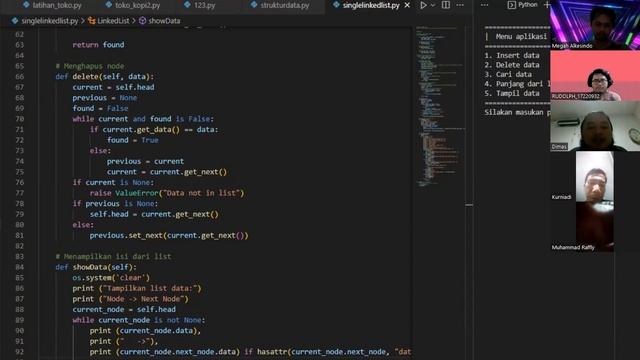
Task: Click 'self.head = current.get_next()' on line 79
Action: (x=154, y=214)
